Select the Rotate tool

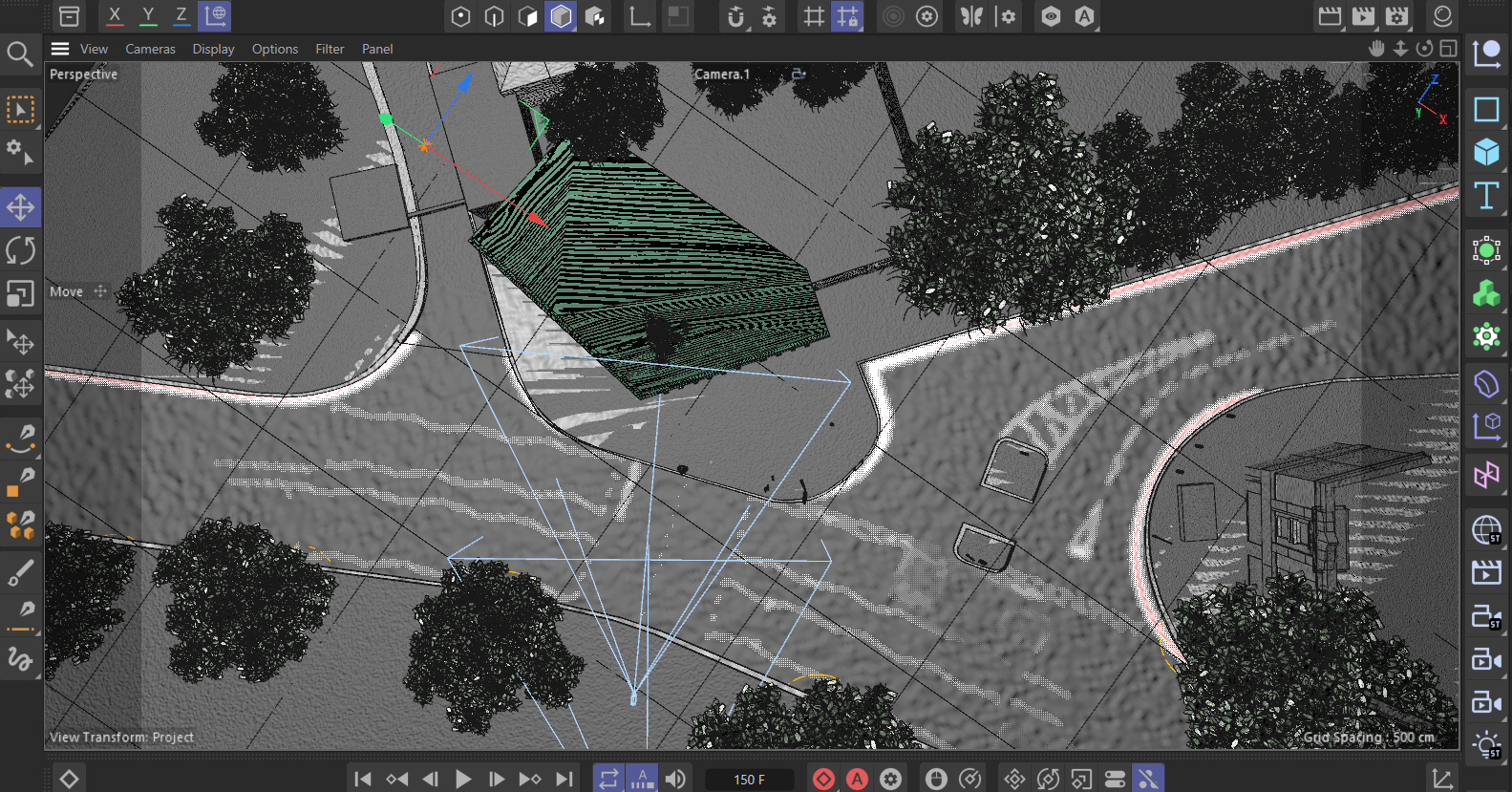point(20,250)
